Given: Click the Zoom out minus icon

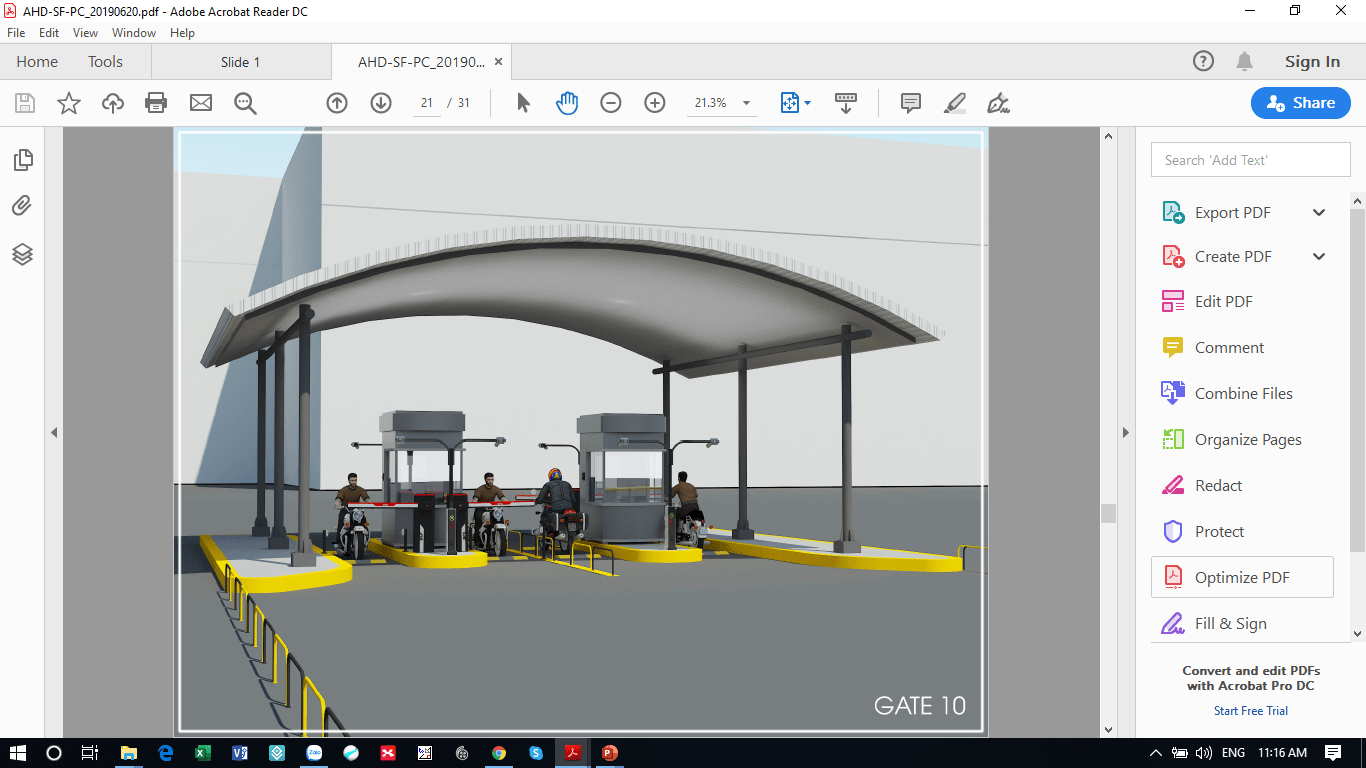Looking at the screenshot, I should point(611,103).
